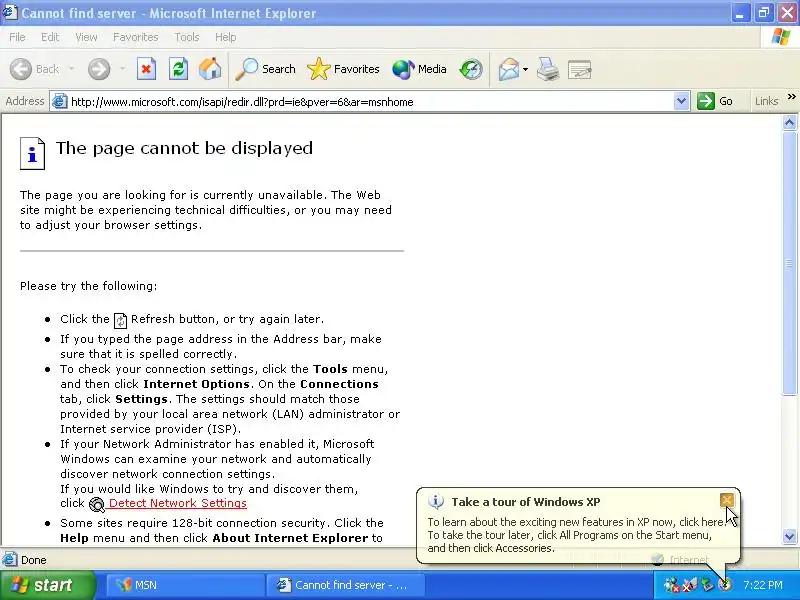Click the balloon's info icon
Image resolution: width=800 pixels, height=600 pixels.
click(436, 502)
